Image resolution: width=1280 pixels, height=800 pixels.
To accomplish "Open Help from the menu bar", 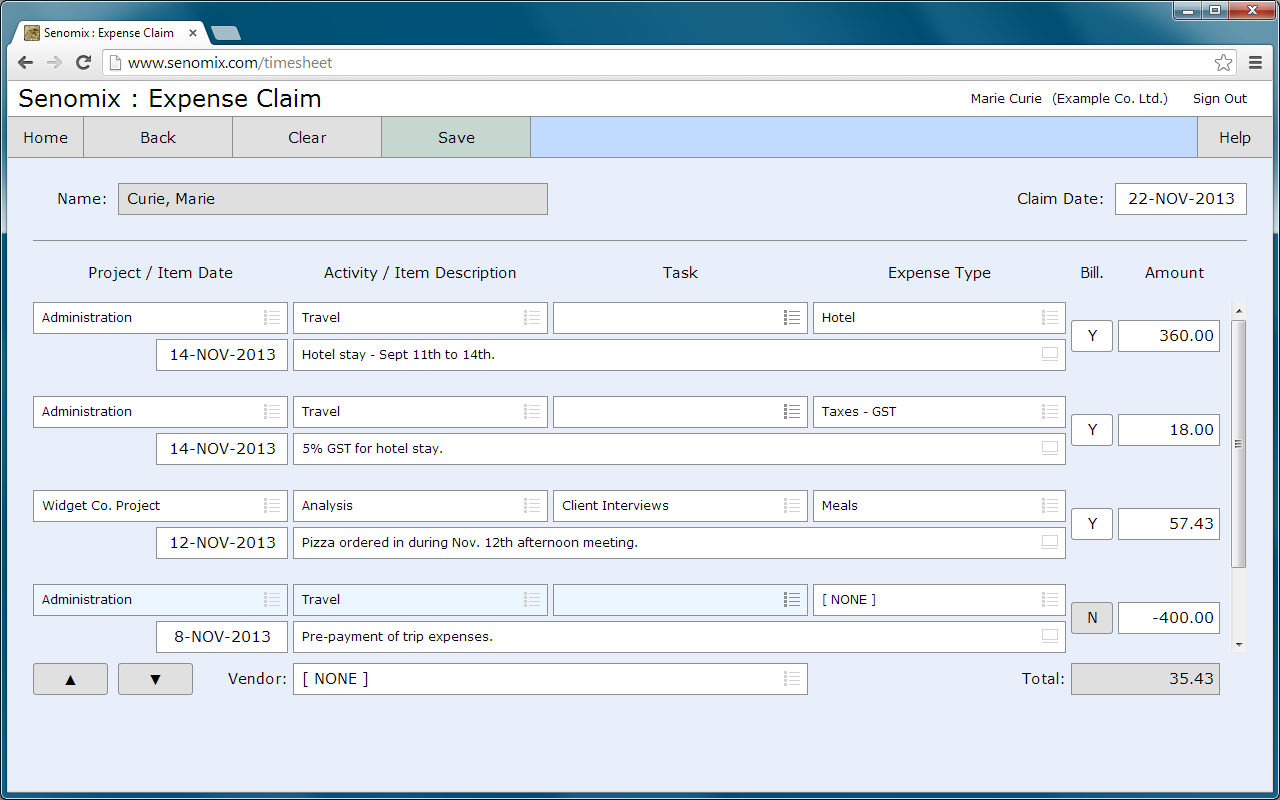I will click(x=1235, y=138).
